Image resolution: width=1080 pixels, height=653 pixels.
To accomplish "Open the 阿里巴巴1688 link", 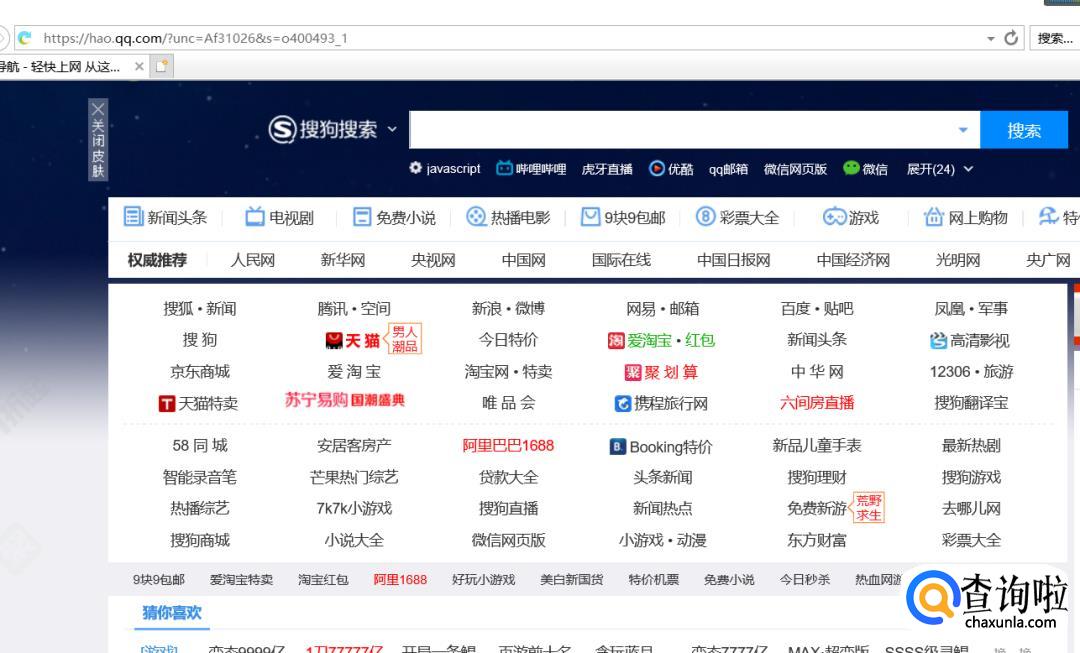I will (x=508, y=446).
